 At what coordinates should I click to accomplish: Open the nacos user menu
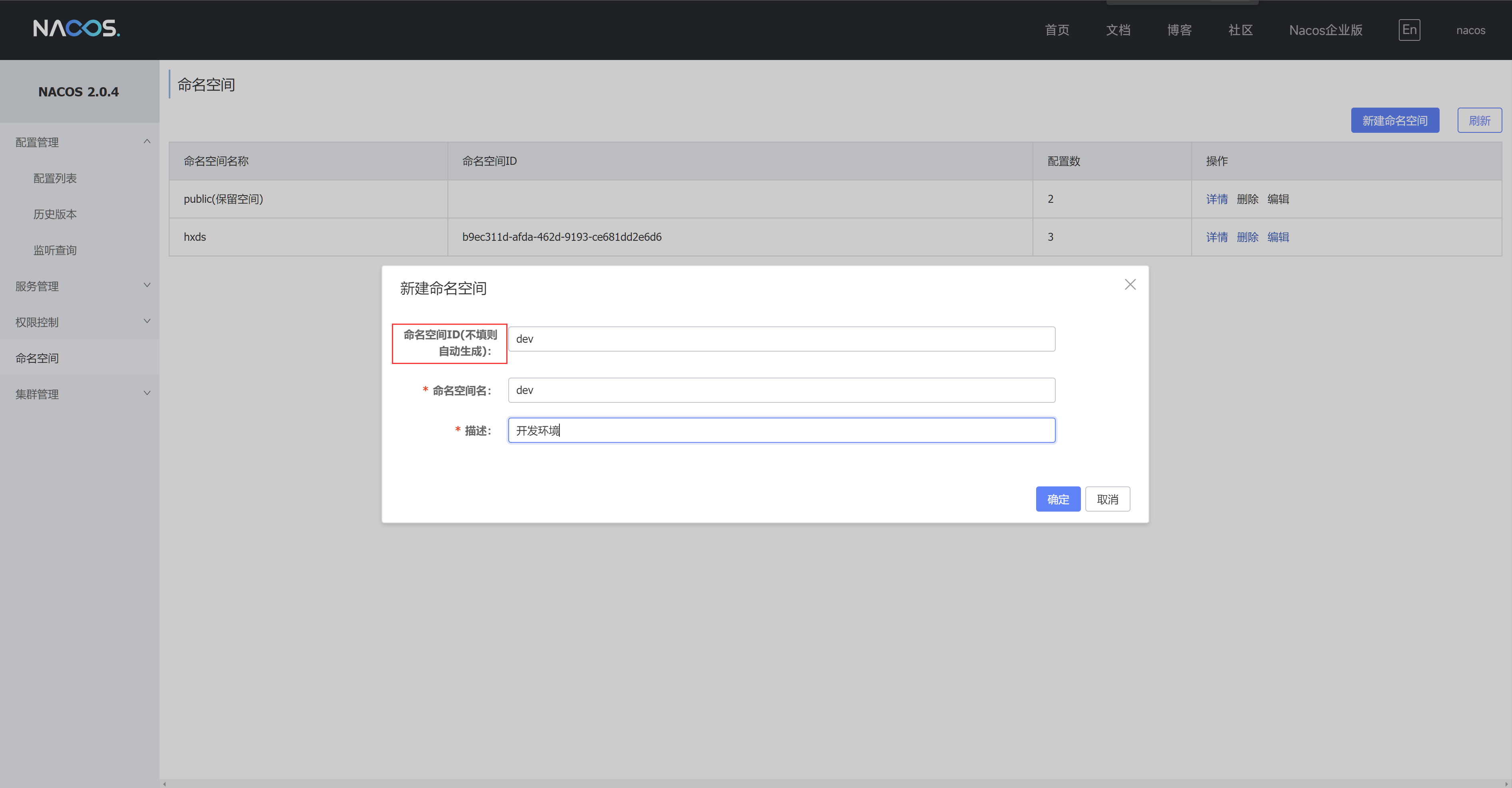pos(1470,30)
